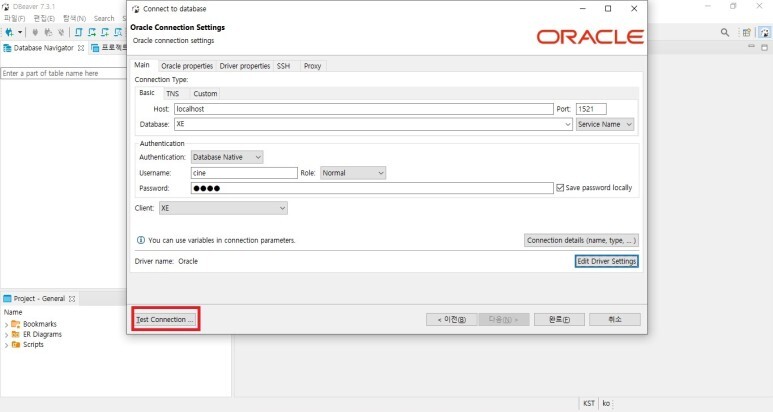This screenshot has height=412, width=773.
Task: Open the Search menu in the menu bar
Action: click(x=104, y=18)
